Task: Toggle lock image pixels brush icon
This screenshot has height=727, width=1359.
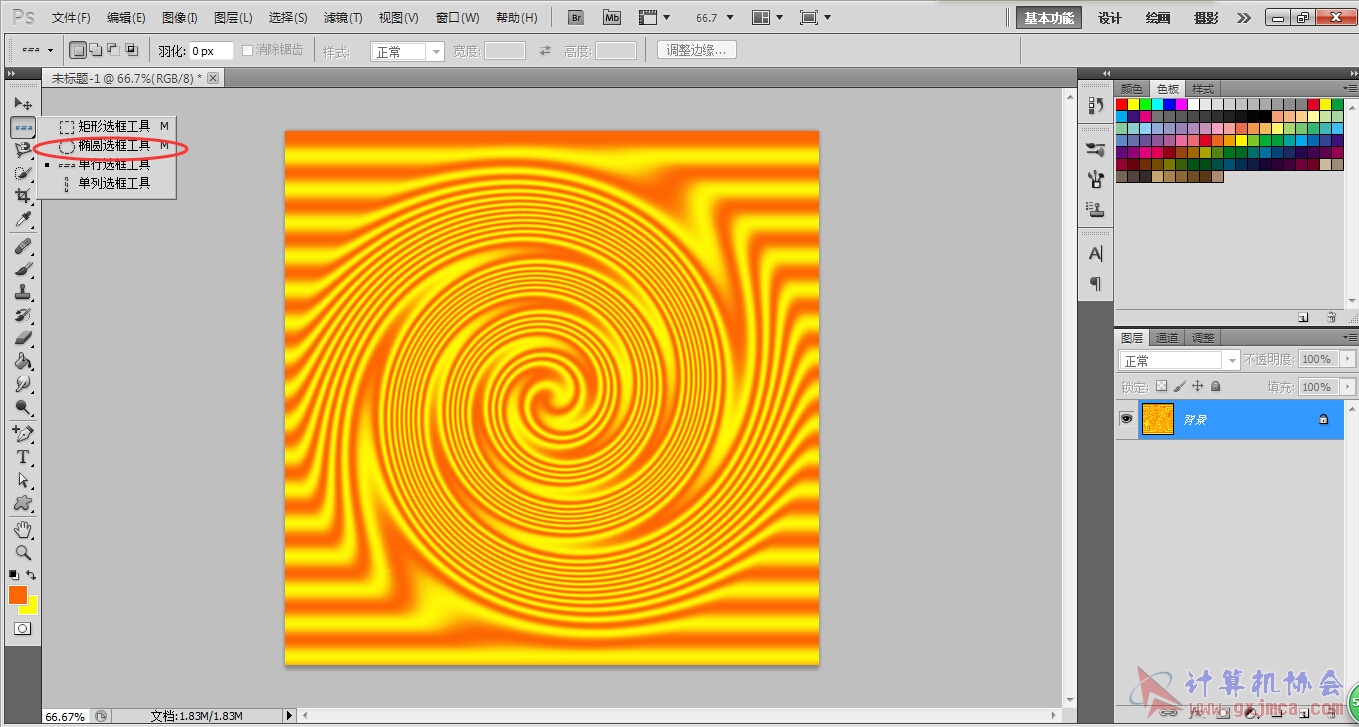Action: click(x=1179, y=386)
